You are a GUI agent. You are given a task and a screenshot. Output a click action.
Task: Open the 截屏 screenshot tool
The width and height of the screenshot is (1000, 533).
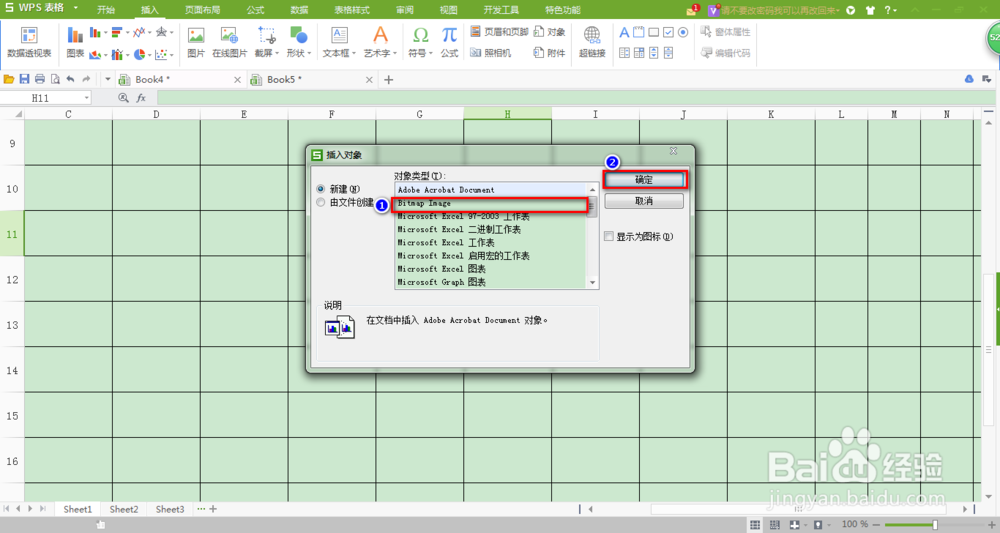coord(267,42)
